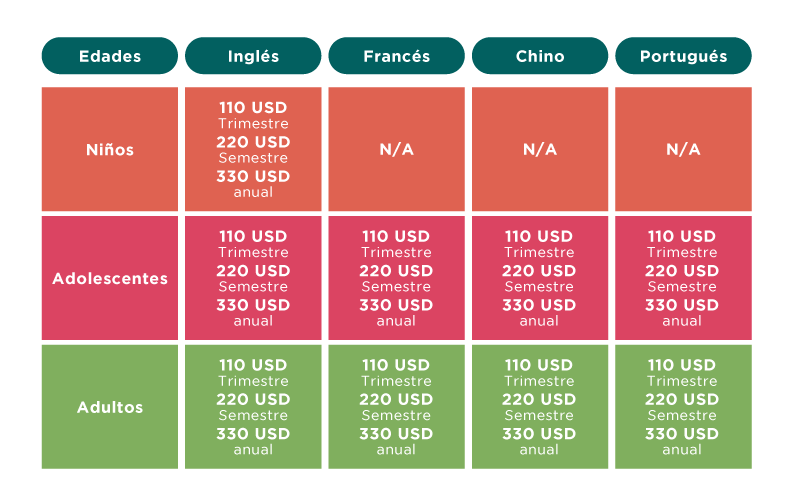
Task: Click N/A cell under Portugués
Action: pos(683,149)
